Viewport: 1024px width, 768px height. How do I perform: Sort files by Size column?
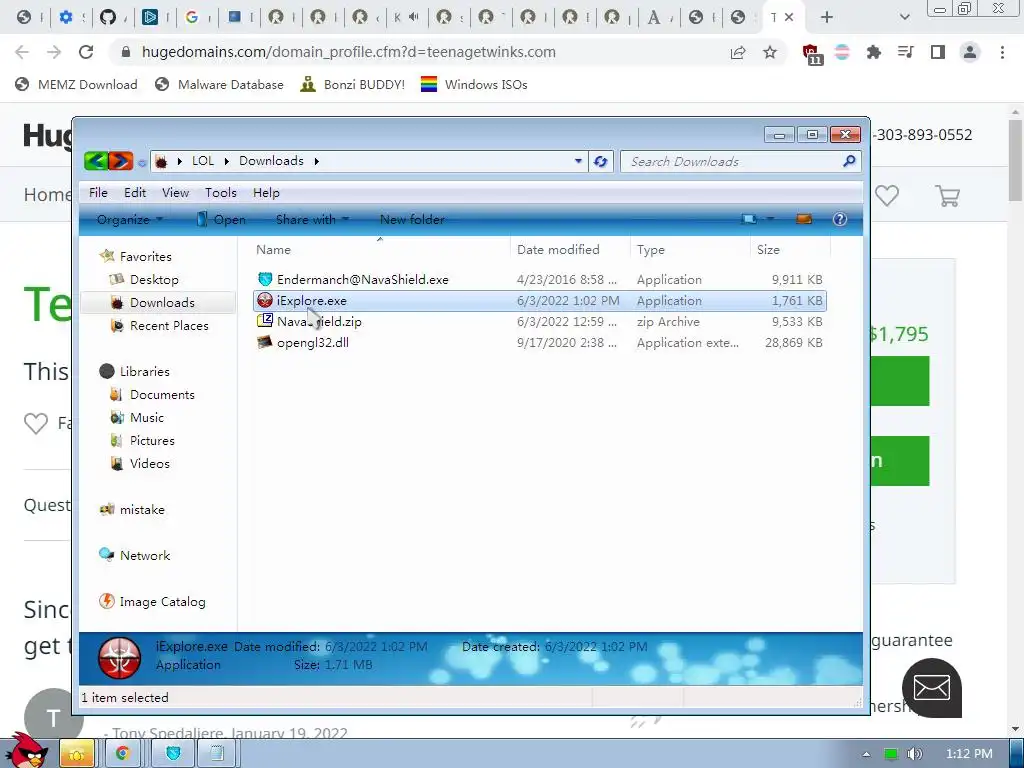pos(790,249)
